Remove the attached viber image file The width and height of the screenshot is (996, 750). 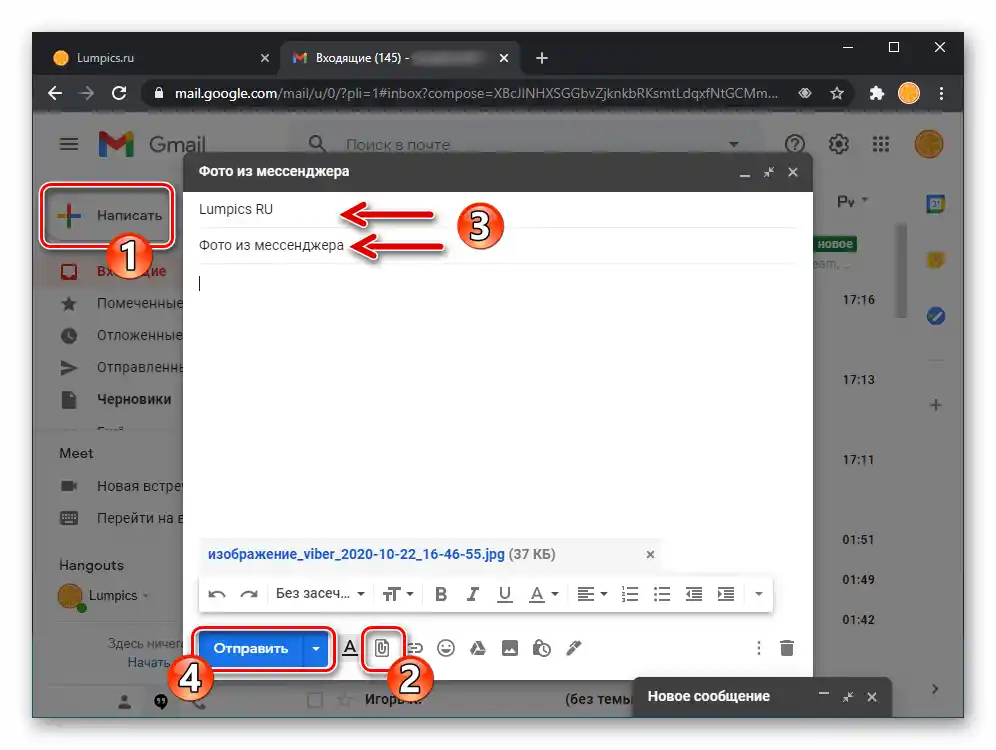[650, 554]
